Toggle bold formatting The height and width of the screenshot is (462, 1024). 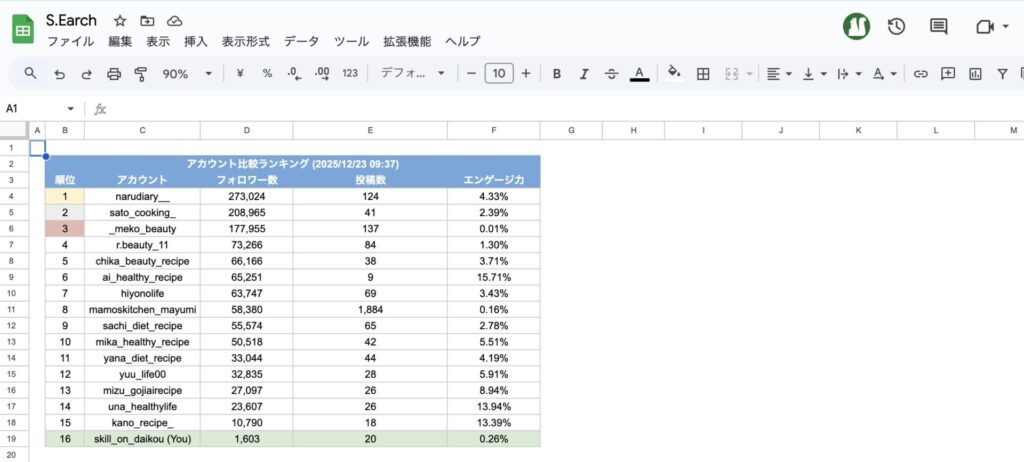tap(556, 74)
